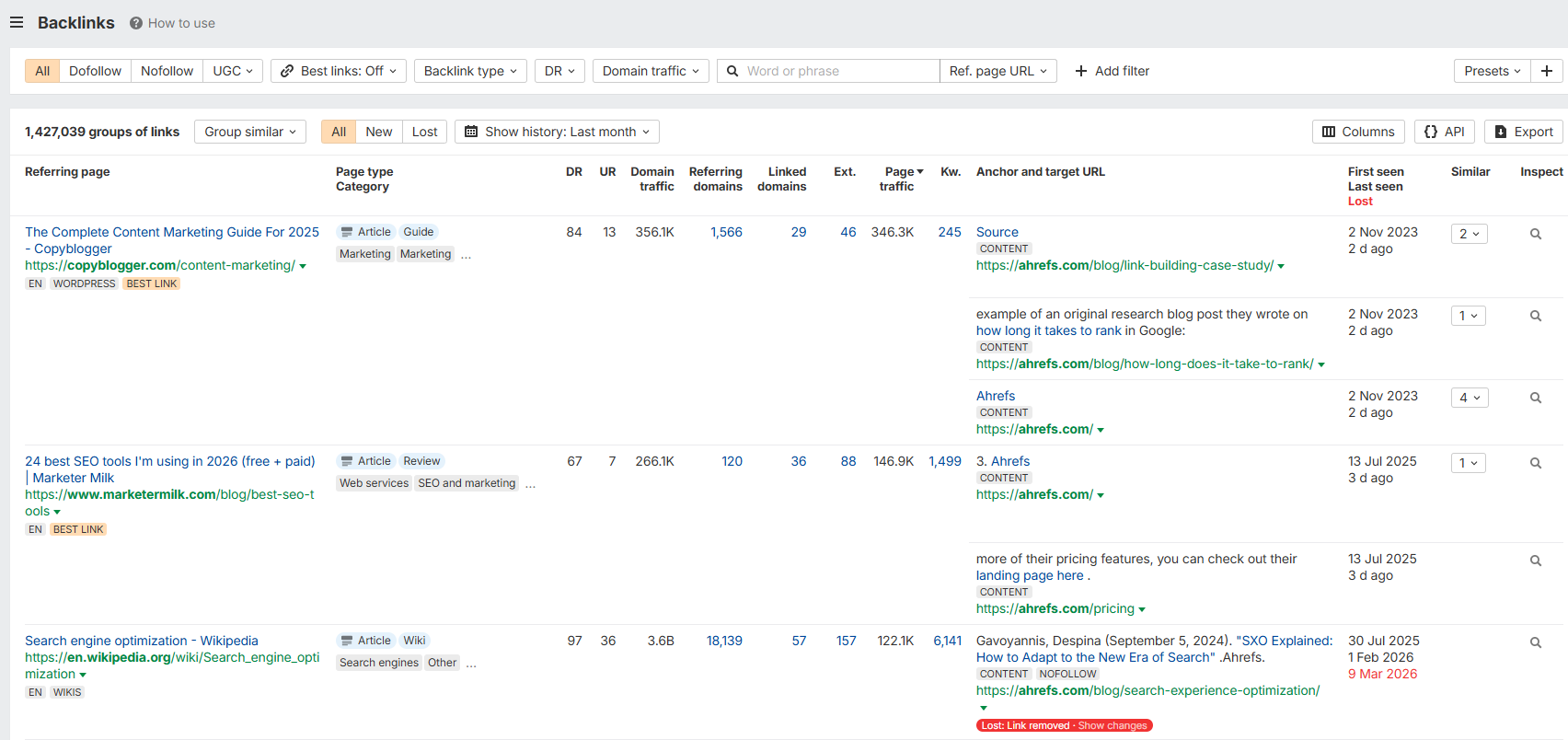Export the backlinks report

[x=1524, y=132]
